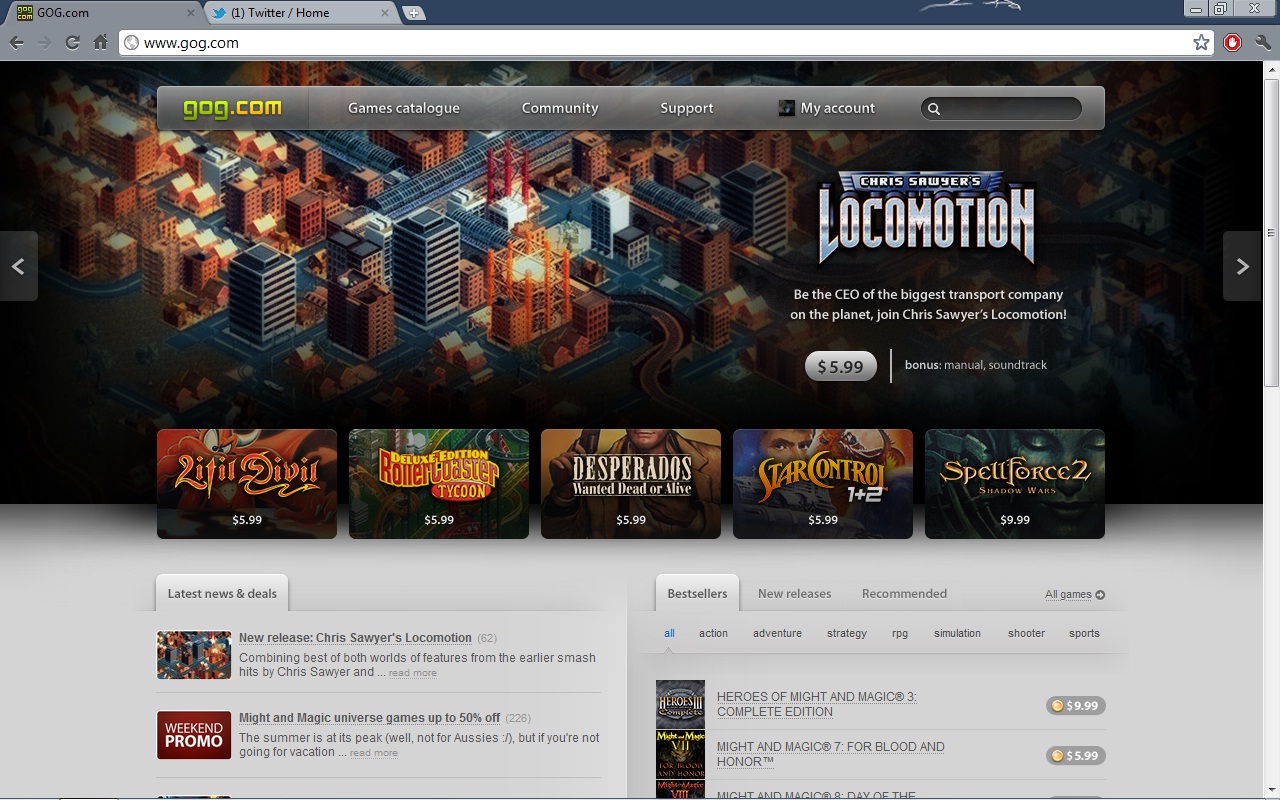
Task: Click the Heroes III cover thumbnail
Action: point(680,705)
